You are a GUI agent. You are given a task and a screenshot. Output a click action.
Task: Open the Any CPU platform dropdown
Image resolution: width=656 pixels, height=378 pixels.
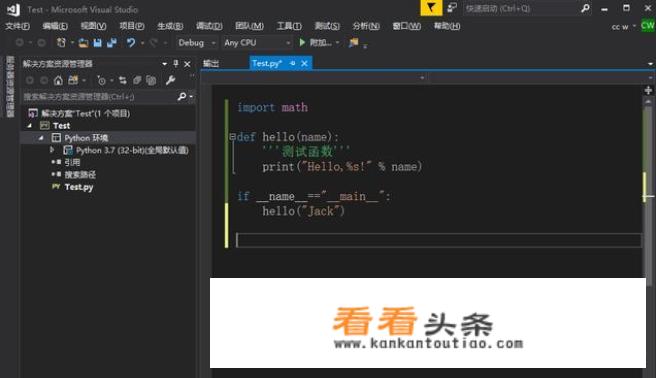point(288,43)
